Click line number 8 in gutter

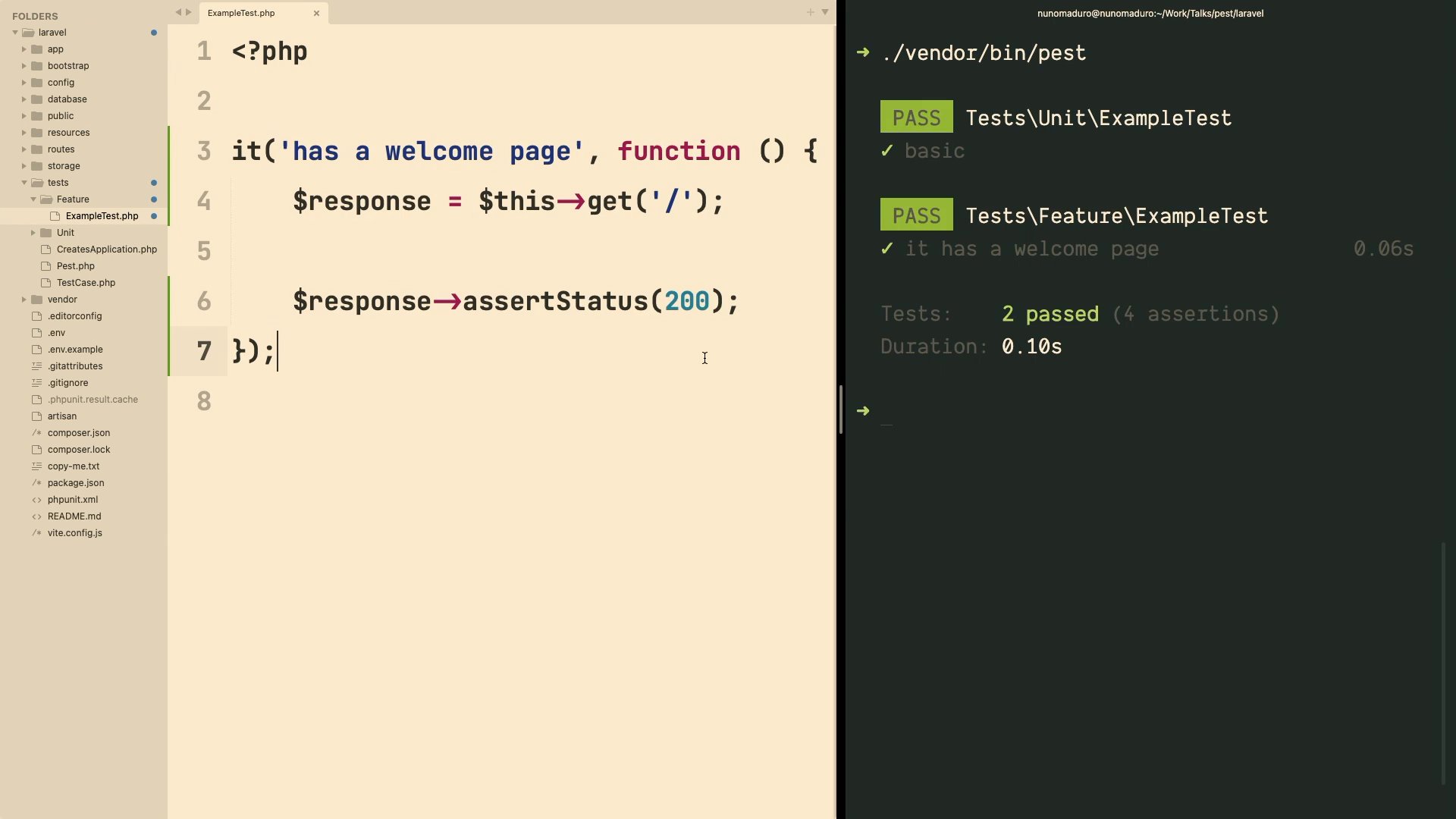[203, 401]
